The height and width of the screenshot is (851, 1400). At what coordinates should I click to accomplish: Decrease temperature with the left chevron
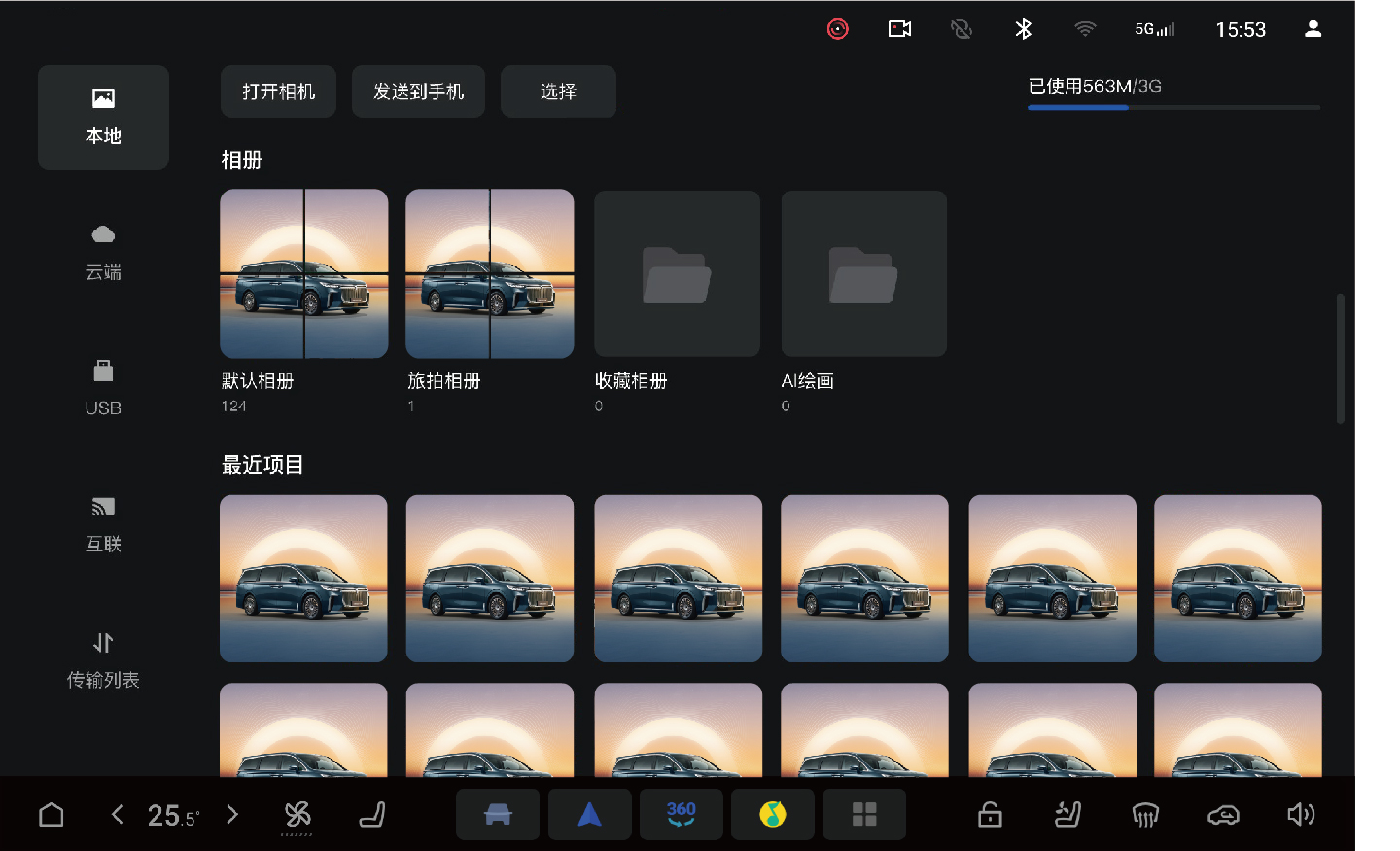click(x=117, y=814)
